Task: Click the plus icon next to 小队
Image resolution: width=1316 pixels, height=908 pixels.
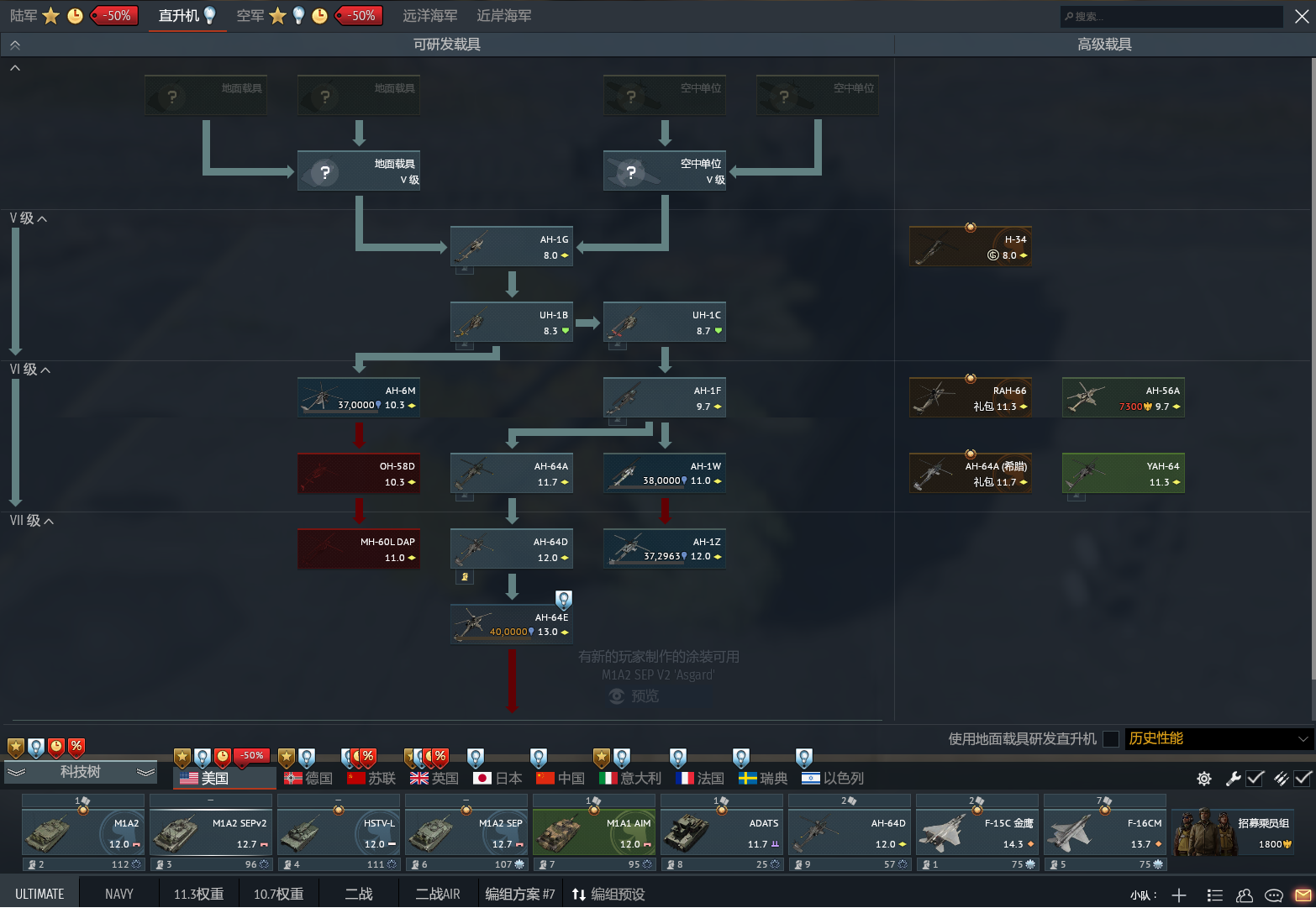Action: click(x=1179, y=895)
